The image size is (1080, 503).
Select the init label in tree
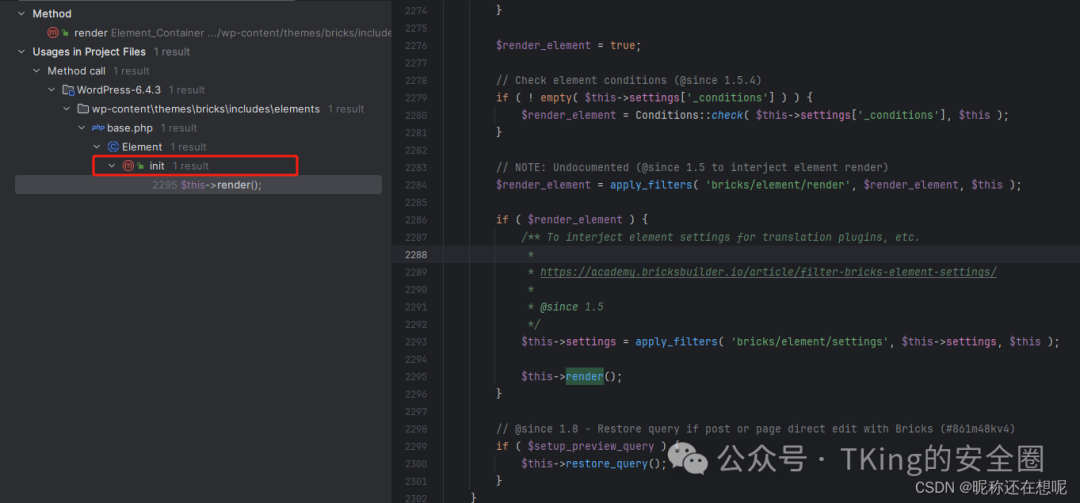tap(157, 166)
